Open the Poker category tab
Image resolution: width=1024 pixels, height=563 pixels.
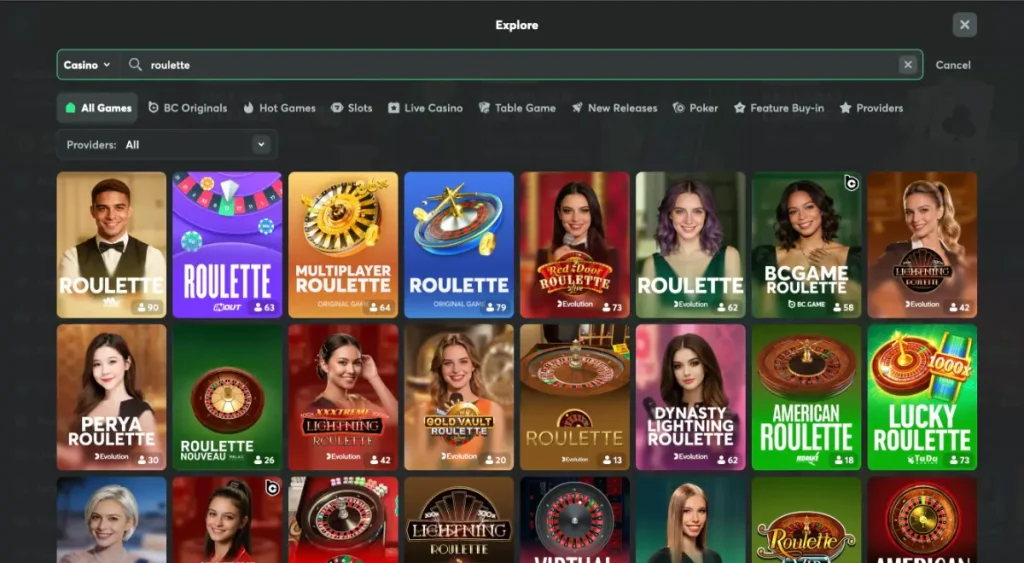click(x=695, y=108)
